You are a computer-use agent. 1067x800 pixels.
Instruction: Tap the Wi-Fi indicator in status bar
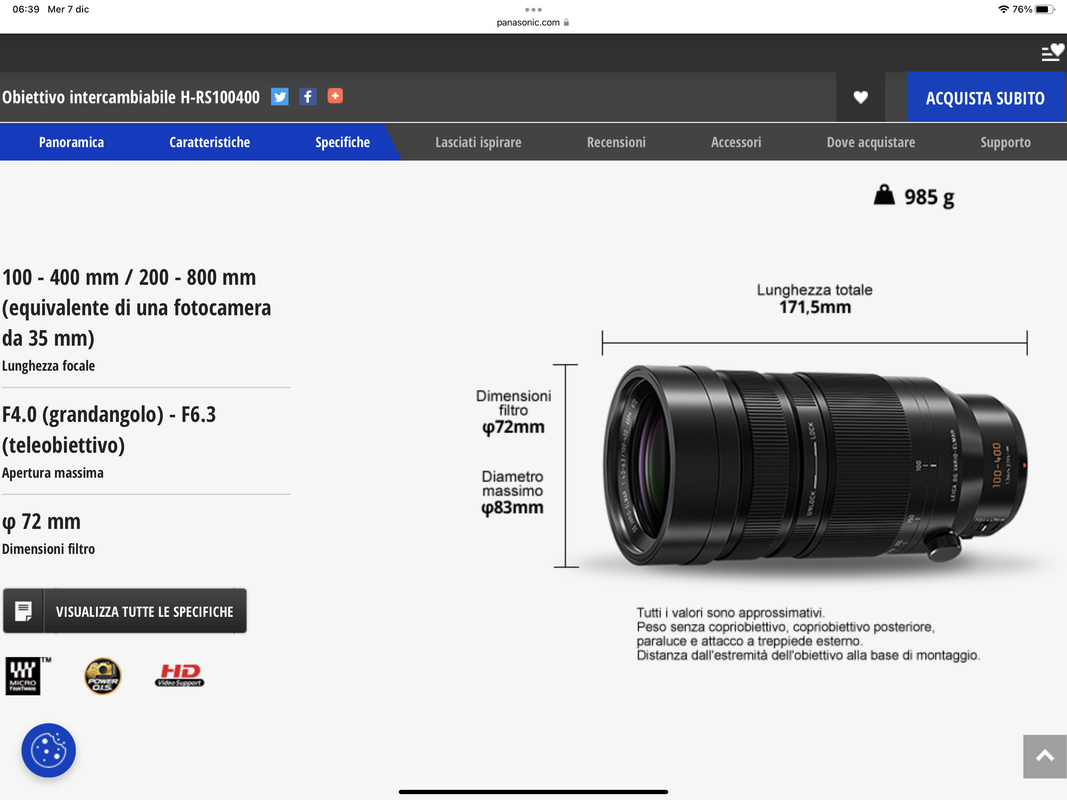point(1003,10)
